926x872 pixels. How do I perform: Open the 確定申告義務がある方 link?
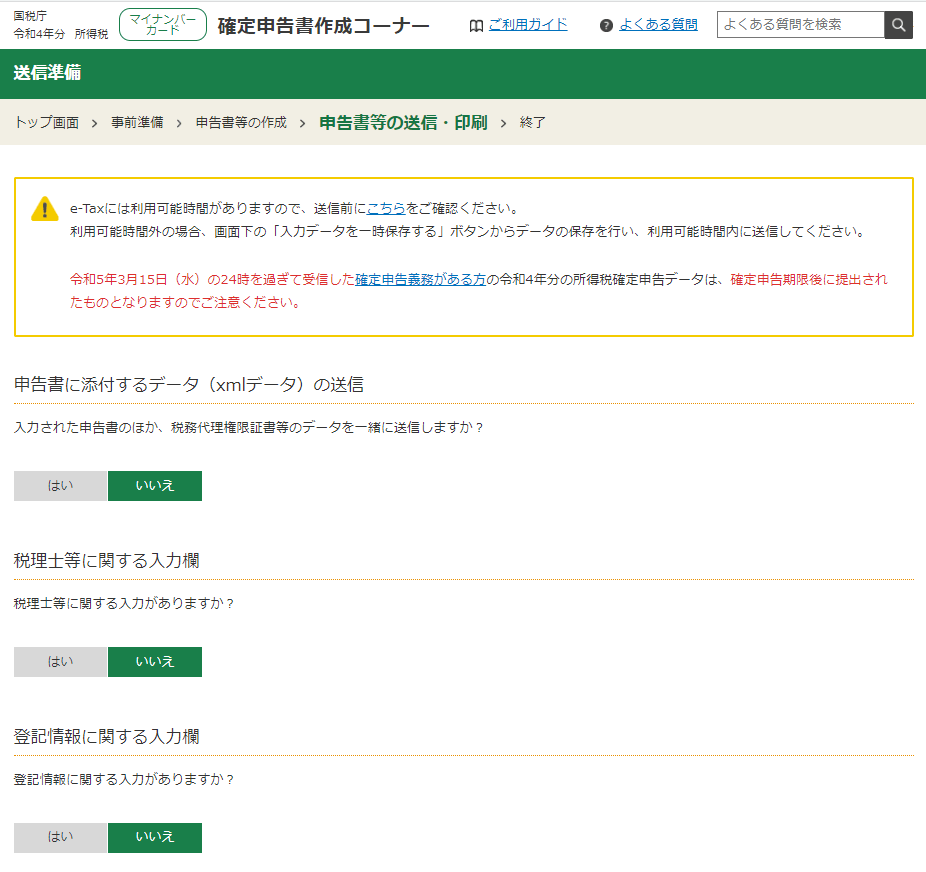[420, 279]
